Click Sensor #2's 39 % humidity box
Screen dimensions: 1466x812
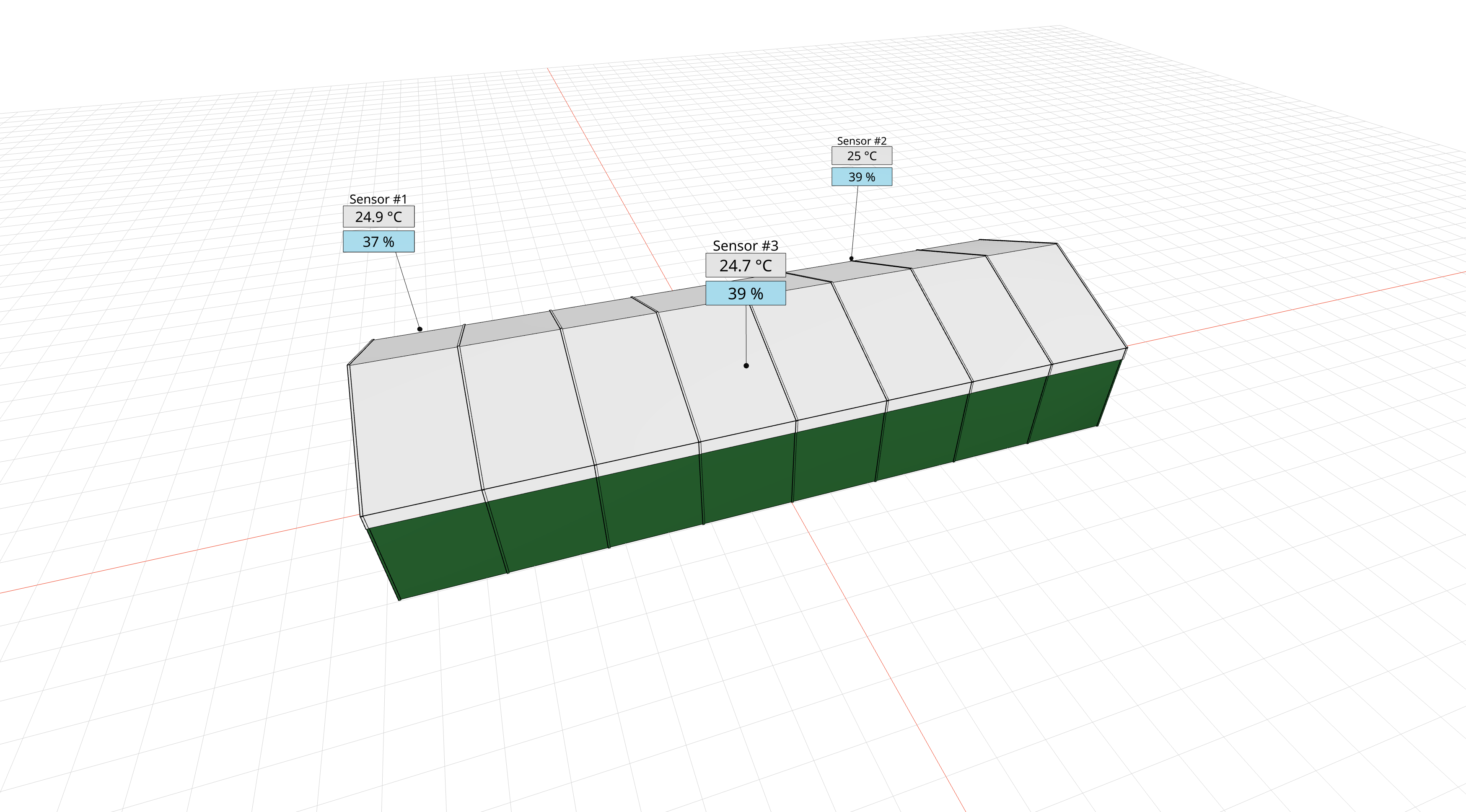tap(862, 177)
